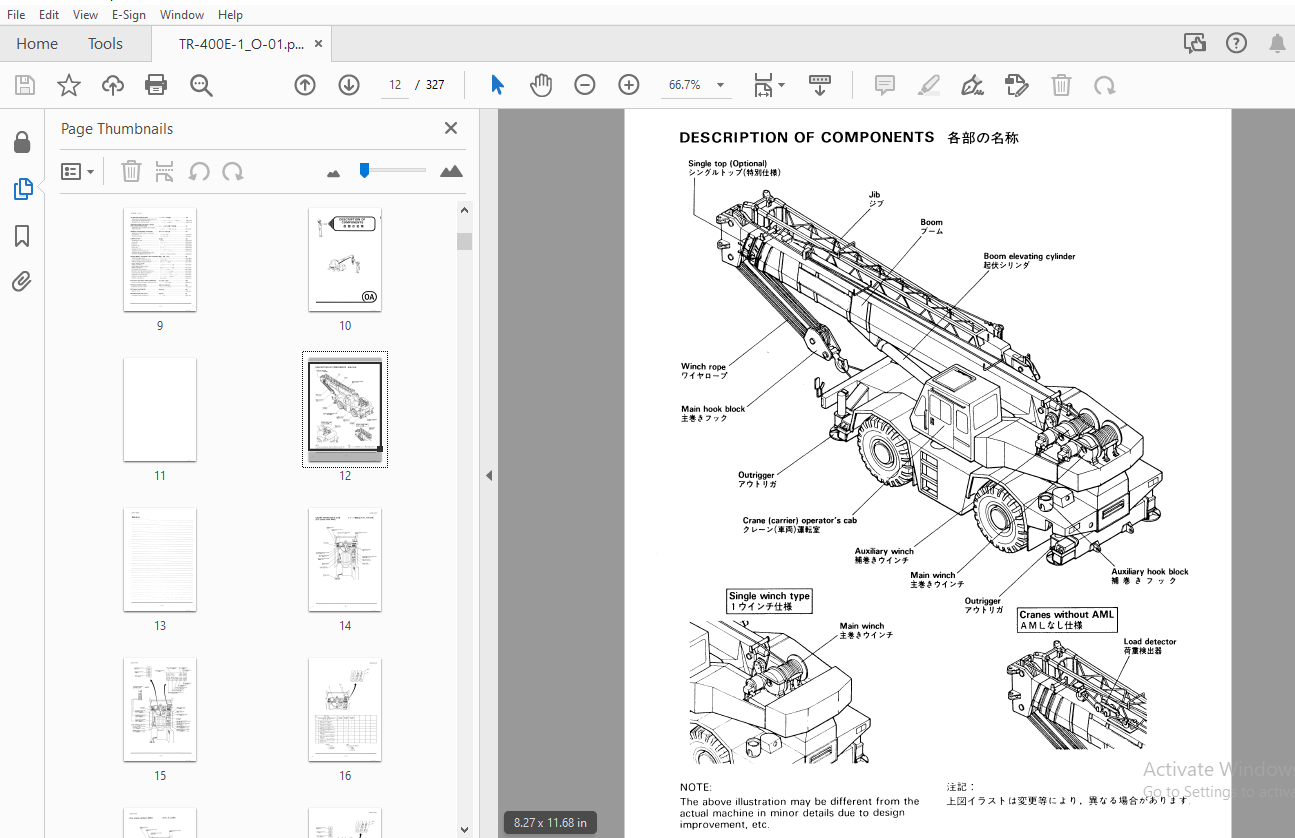Choose the selection arrow tool
Image resolution: width=1295 pixels, height=838 pixels.
coord(497,85)
